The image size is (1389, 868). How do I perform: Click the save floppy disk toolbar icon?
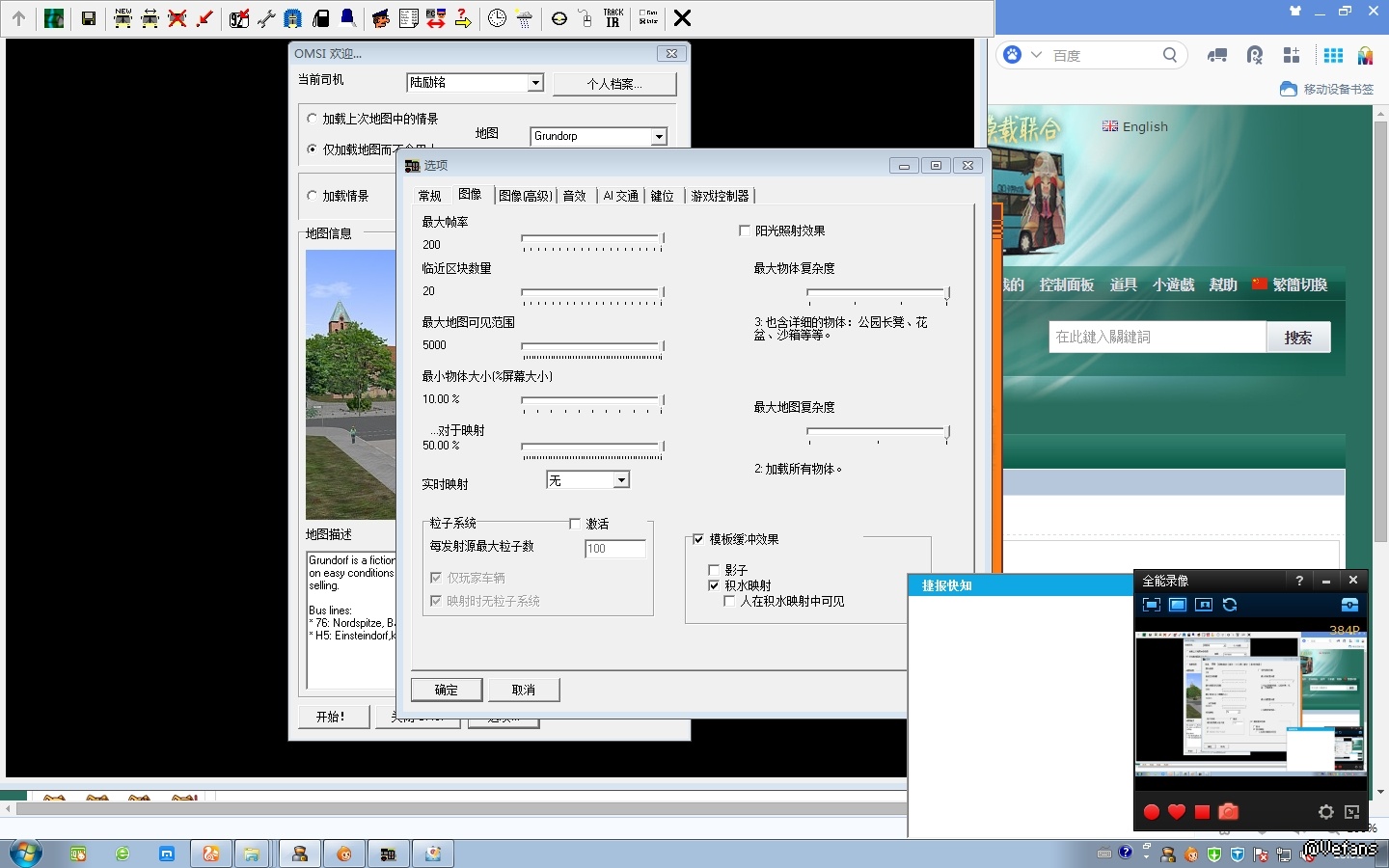click(89, 18)
